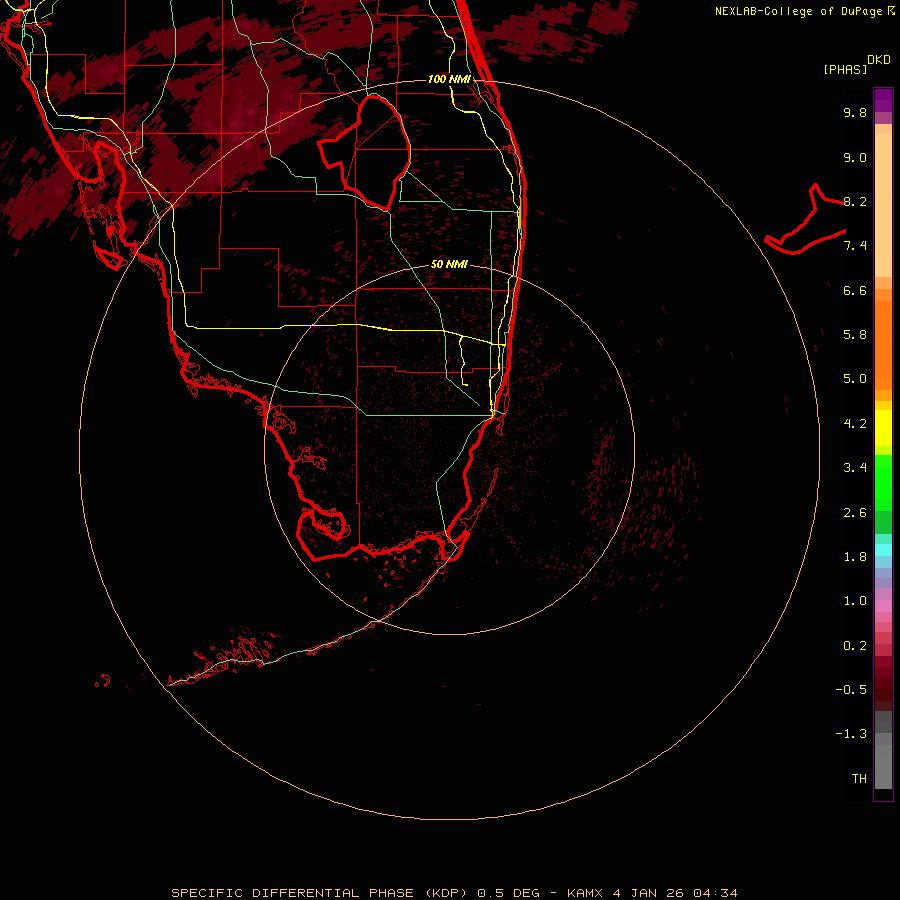Select the -1.3 legend value
Screen dimensions: 900x900
[x=851, y=734]
